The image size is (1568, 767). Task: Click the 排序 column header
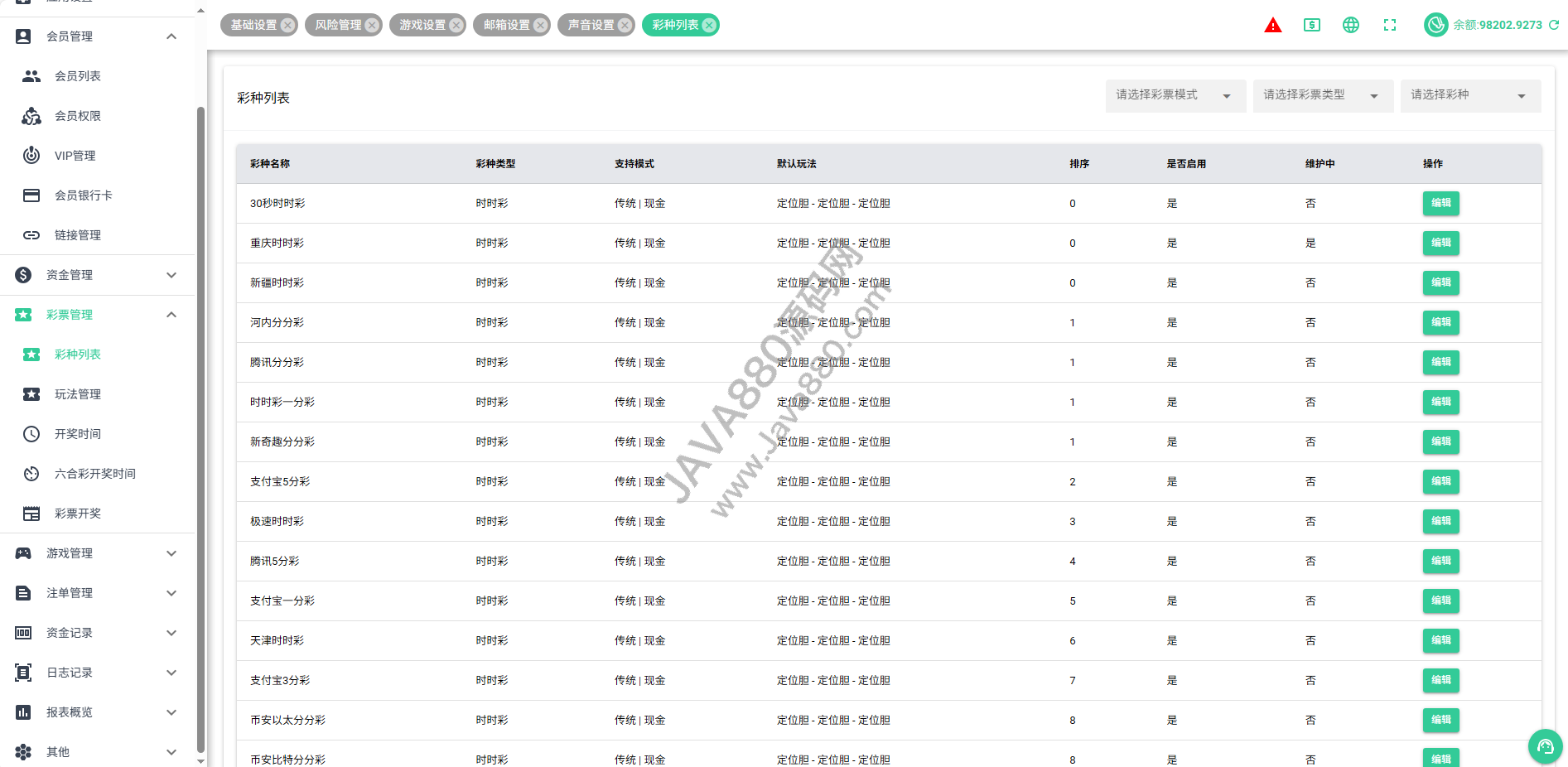(1079, 164)
